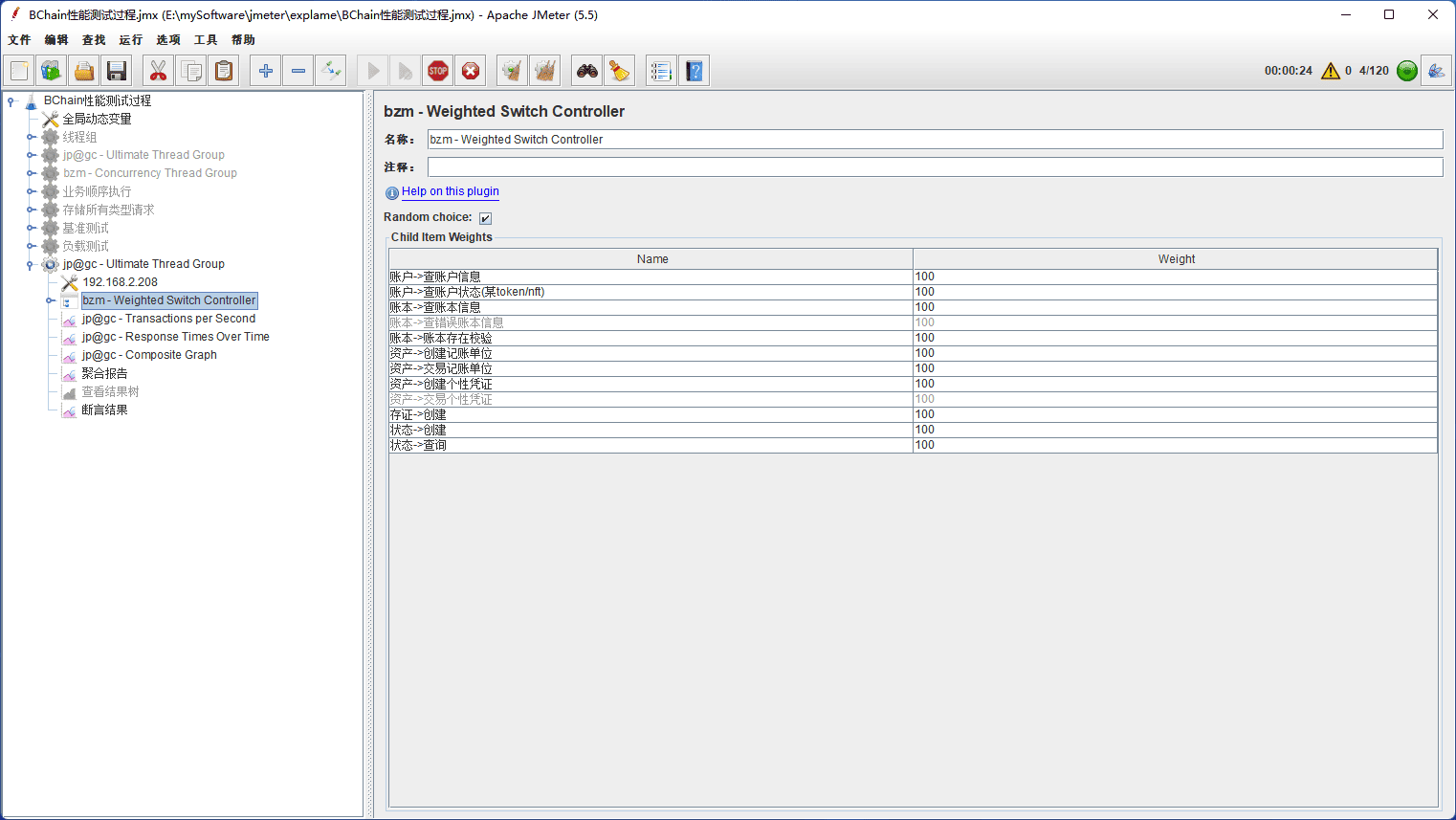Click the weight cell for 存证->创建
Image resolution: width=1456 pixels, height=820 pixels.
[x=1174, y=415]
